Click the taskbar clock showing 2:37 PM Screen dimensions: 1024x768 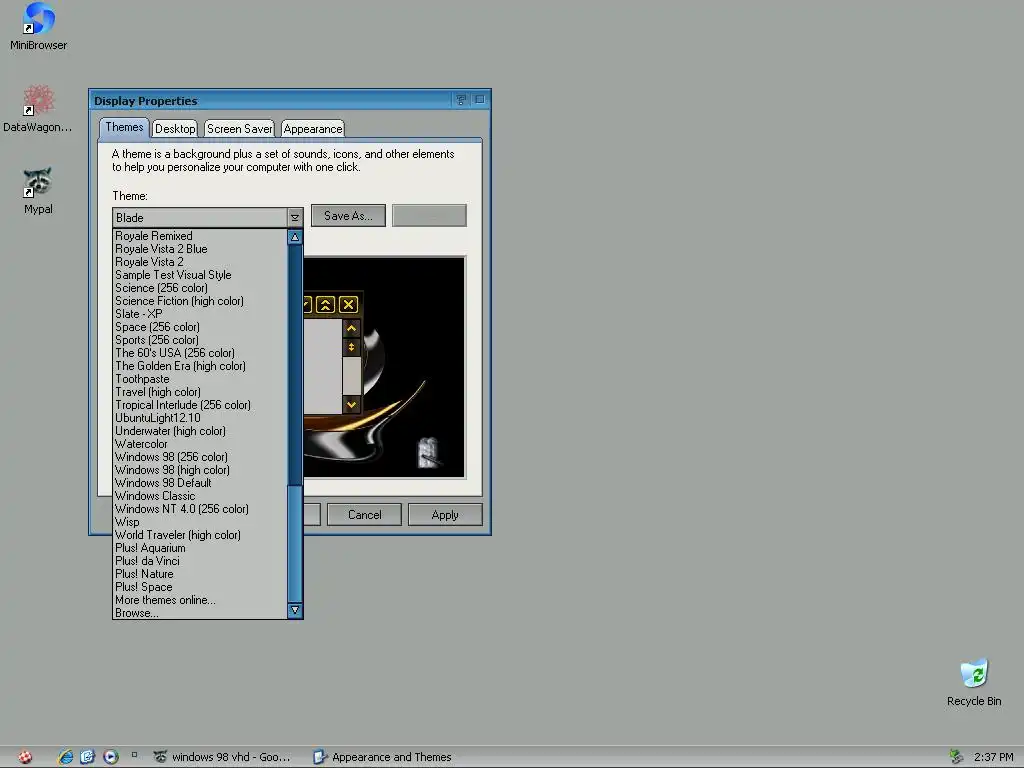tap(993, 757)
